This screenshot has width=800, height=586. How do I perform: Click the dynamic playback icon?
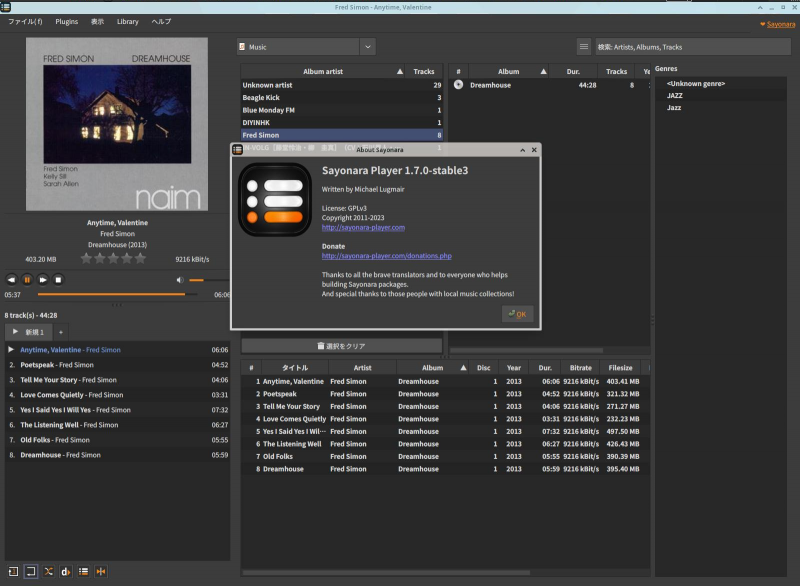[66, 571]
